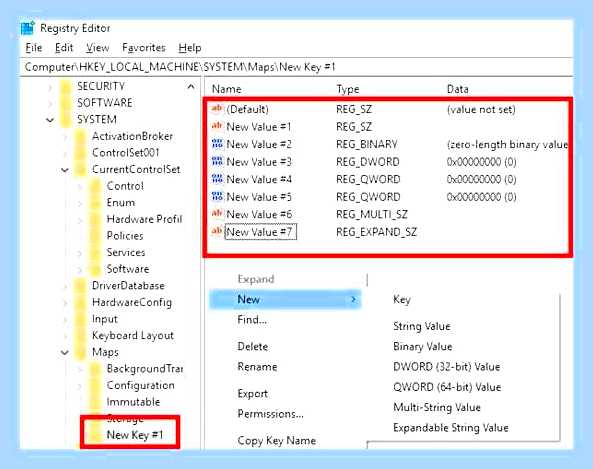593x469 pixels.
Task: Click the SOFTWARE folder icon
Action: (x=66, y=103)
